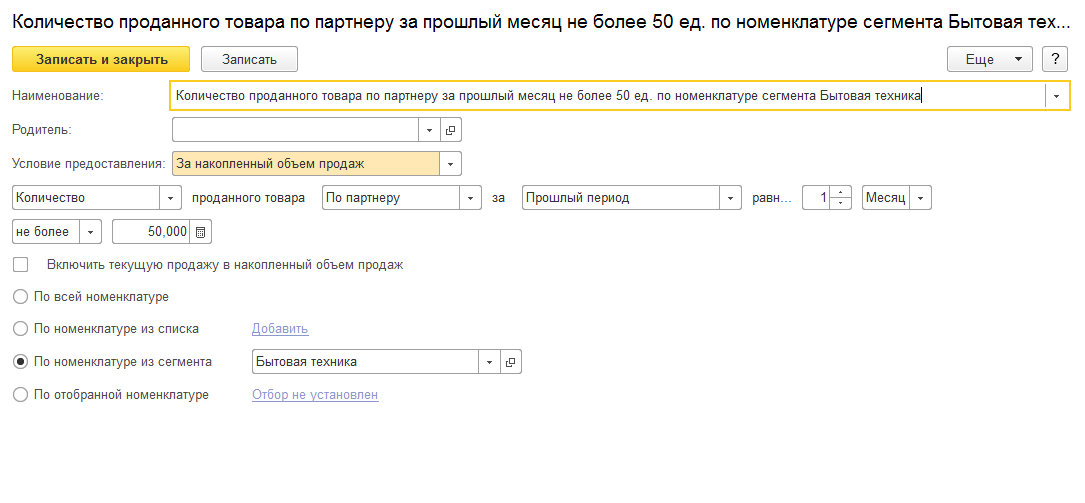Expand the Условие предоставления dropdown

[x=450, y=163]
